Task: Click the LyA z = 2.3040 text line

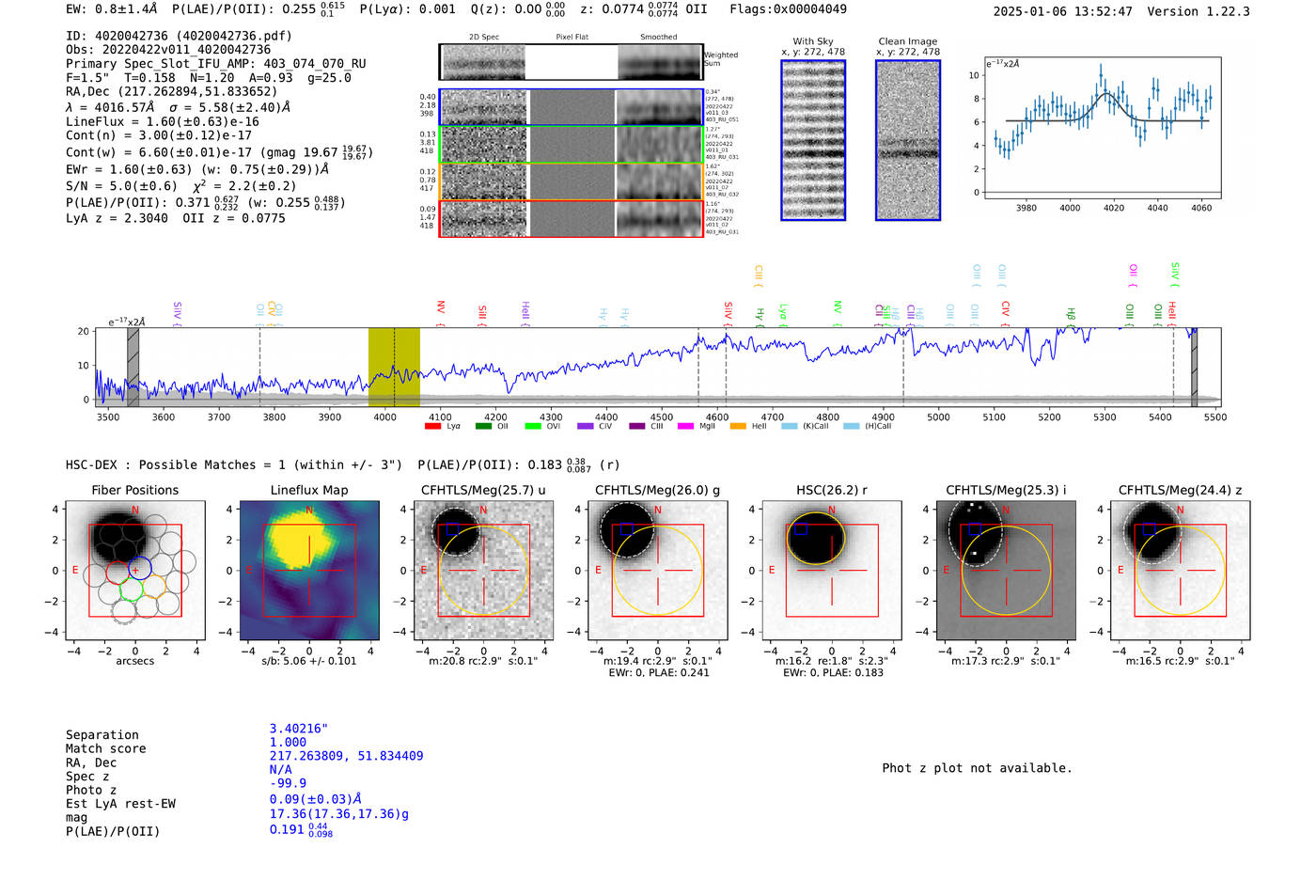Action: 117,218
